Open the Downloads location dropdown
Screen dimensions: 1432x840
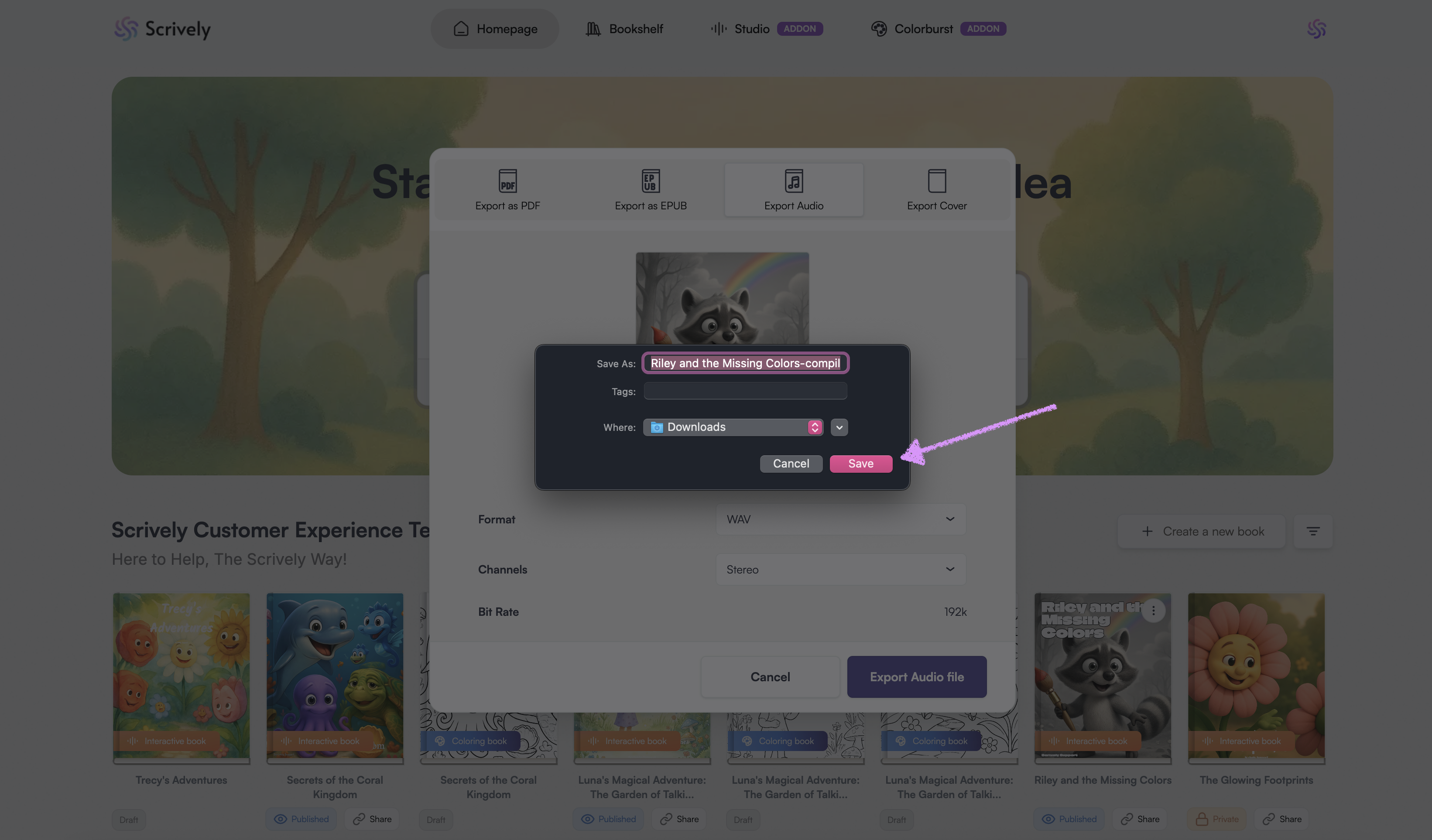coord(733,427)
